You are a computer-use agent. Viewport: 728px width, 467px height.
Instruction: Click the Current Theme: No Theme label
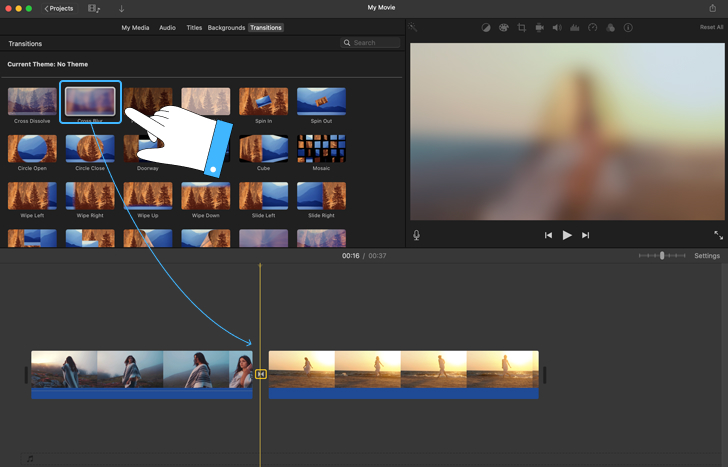(x=47, y=65)
